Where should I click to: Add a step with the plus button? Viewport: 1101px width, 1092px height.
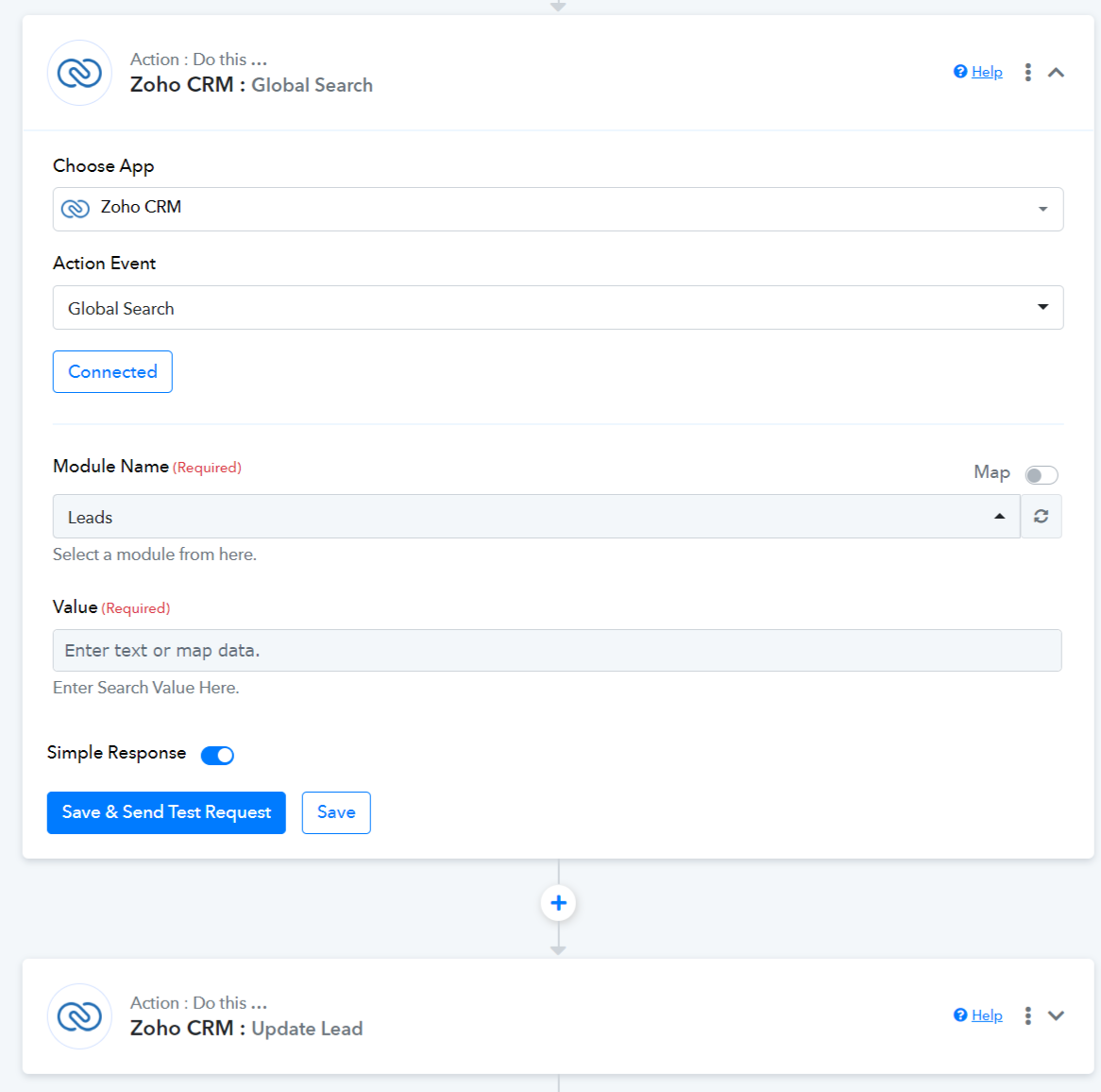(558, 903)
